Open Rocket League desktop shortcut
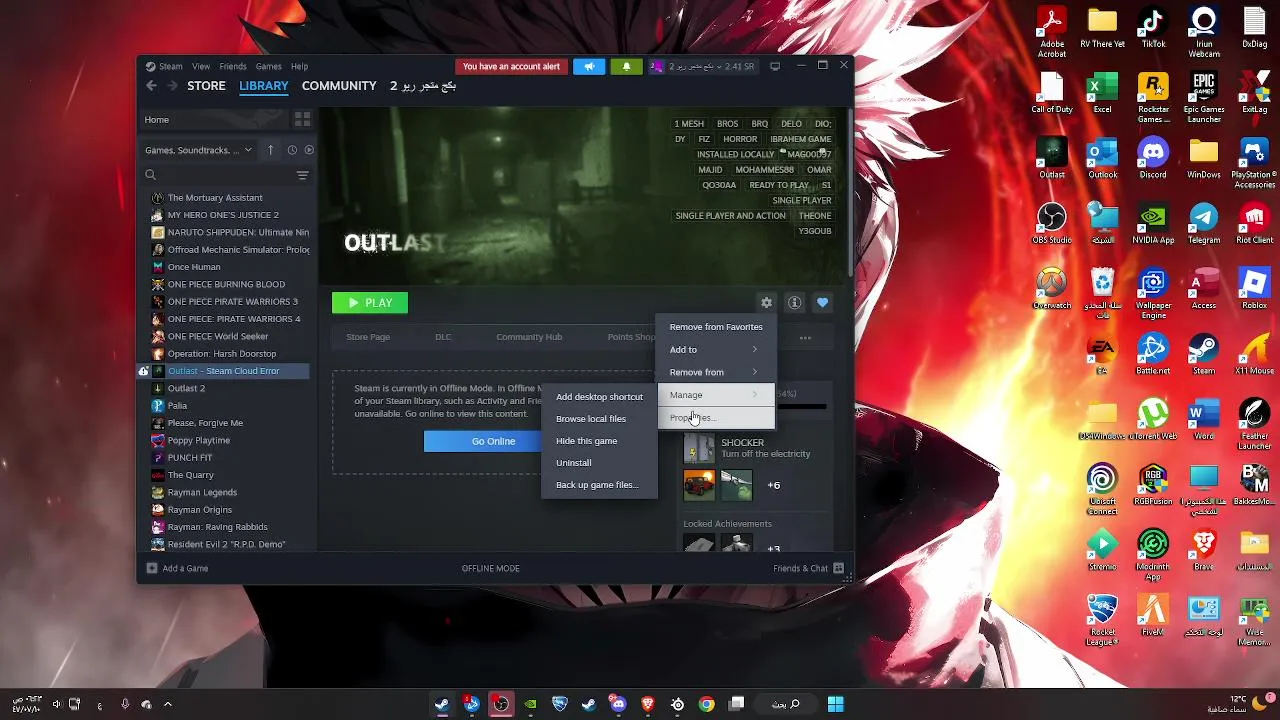 (1102, 620)
